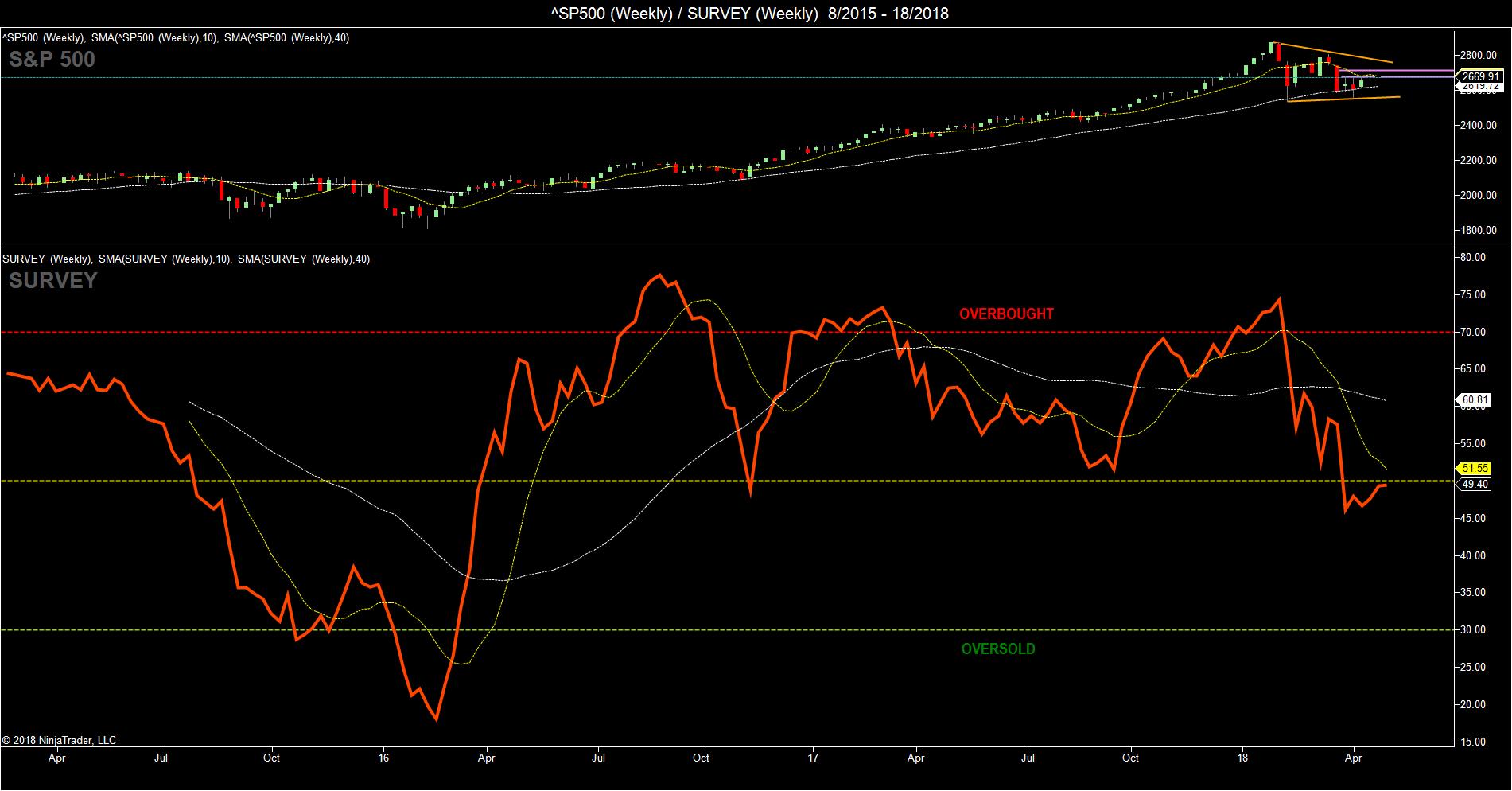
Task: Click the 40.00 survey axis label
Action: pyautogui.click(x=1474, y=555)
